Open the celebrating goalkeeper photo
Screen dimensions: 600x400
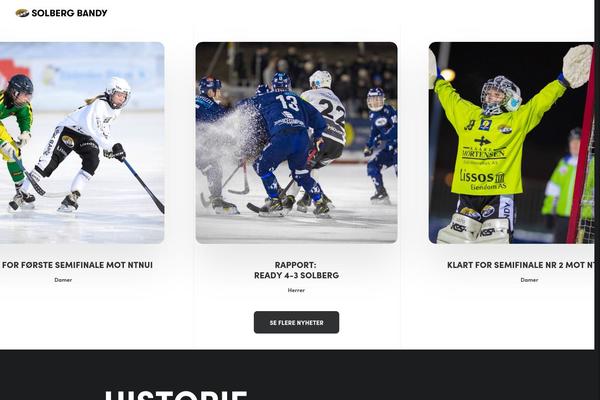click(512, 143)
